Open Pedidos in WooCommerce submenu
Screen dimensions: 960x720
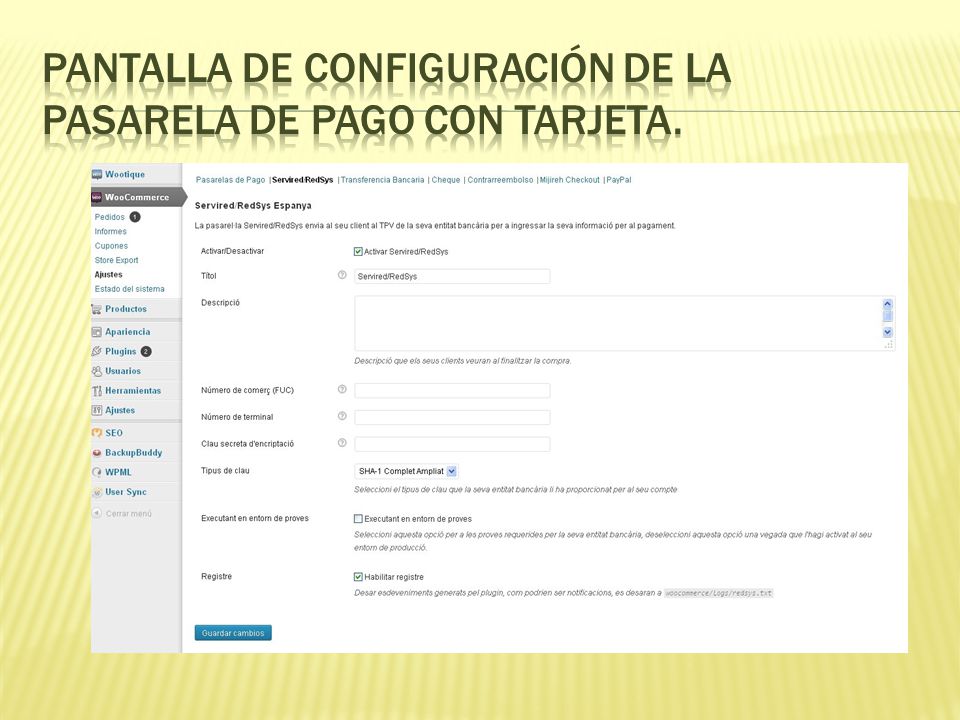(110, 217)
